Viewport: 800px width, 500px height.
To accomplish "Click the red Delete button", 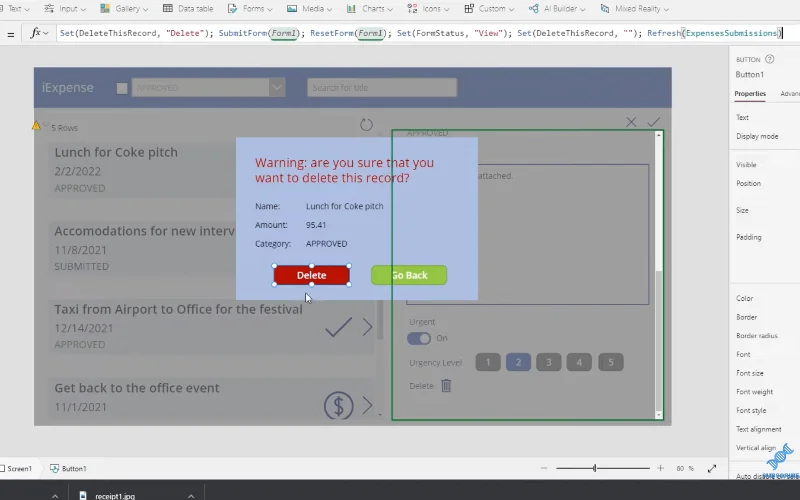I will [x=312, y=275].
